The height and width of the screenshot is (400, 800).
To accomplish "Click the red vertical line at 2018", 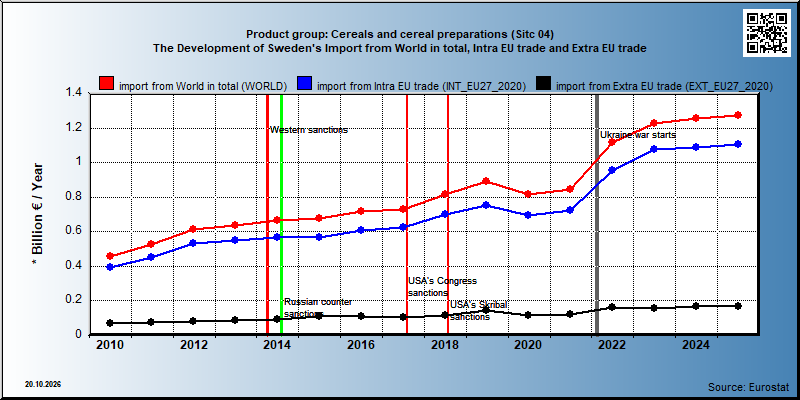I will 448,214.
